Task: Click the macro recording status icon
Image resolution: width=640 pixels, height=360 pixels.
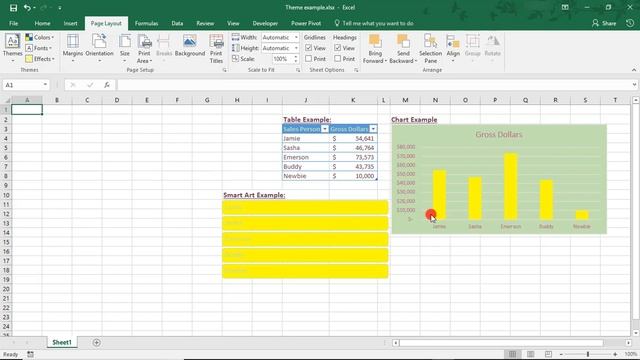Action: coord(31,354)
